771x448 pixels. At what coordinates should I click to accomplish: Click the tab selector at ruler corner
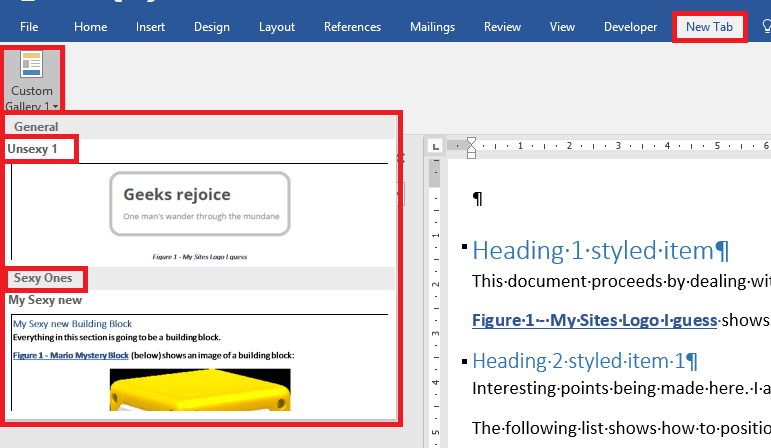point(435,147)
